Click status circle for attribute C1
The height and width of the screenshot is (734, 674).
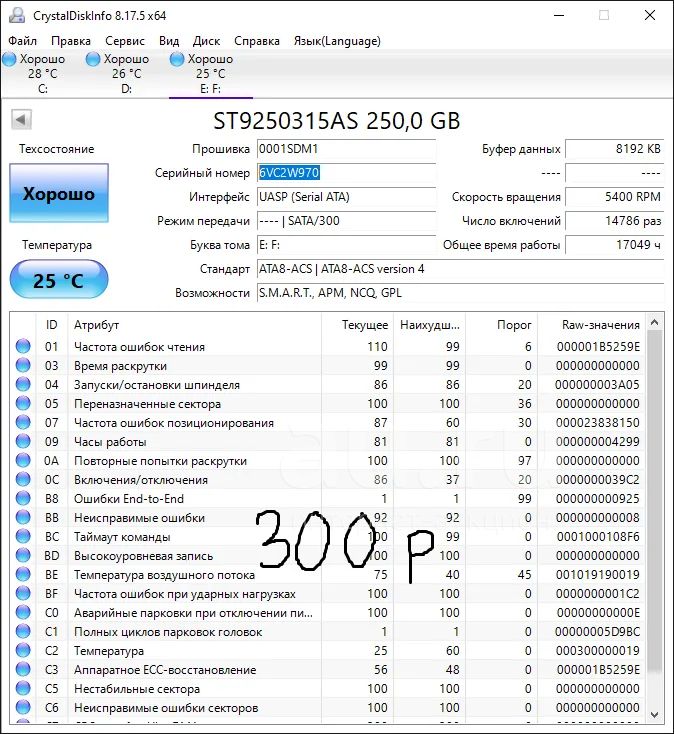(x=23, y=631)
